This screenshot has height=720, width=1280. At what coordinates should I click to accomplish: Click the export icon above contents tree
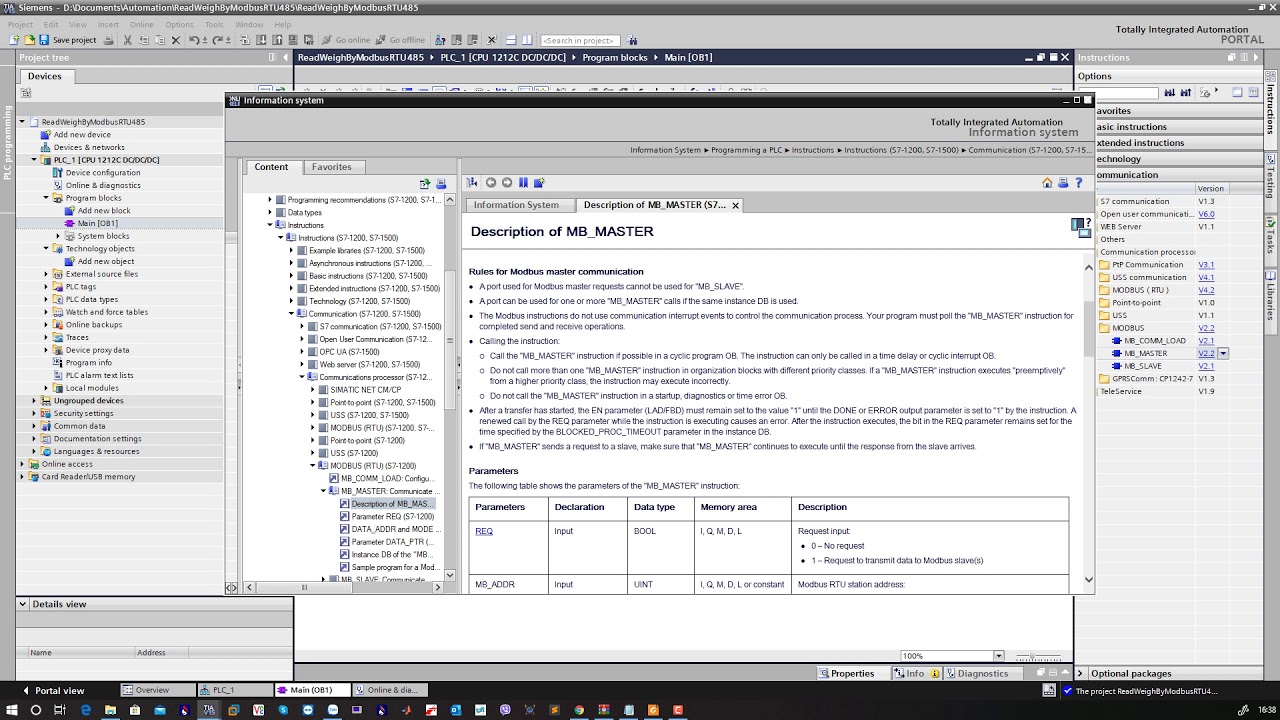(425, 184)
